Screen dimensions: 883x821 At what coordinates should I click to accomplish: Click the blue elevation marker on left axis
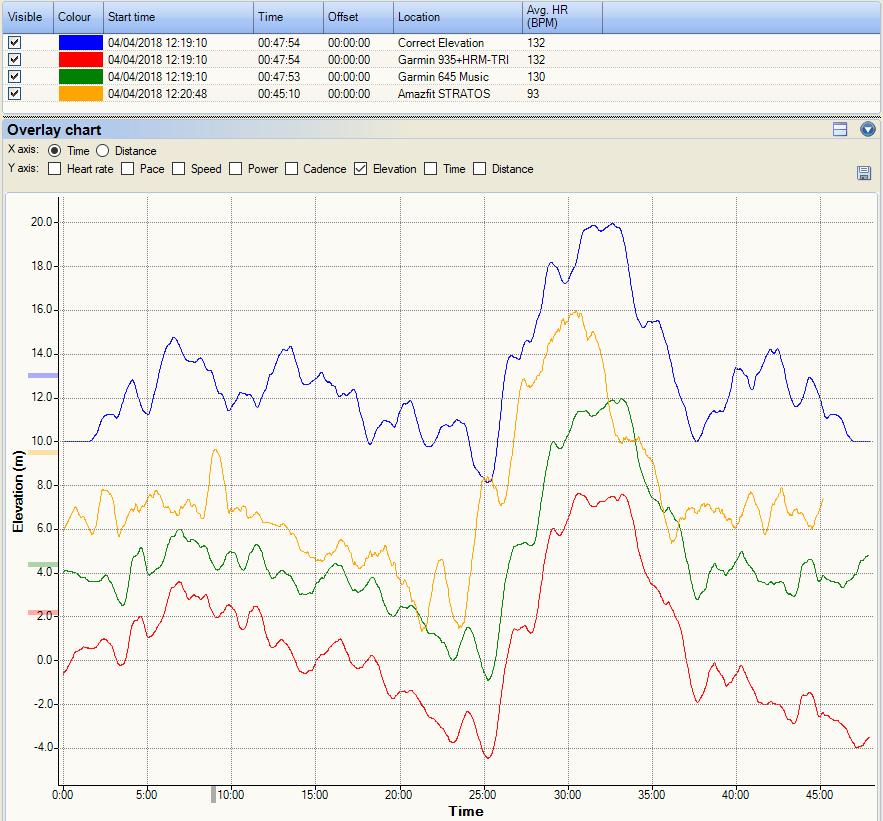tap(43, 375)
